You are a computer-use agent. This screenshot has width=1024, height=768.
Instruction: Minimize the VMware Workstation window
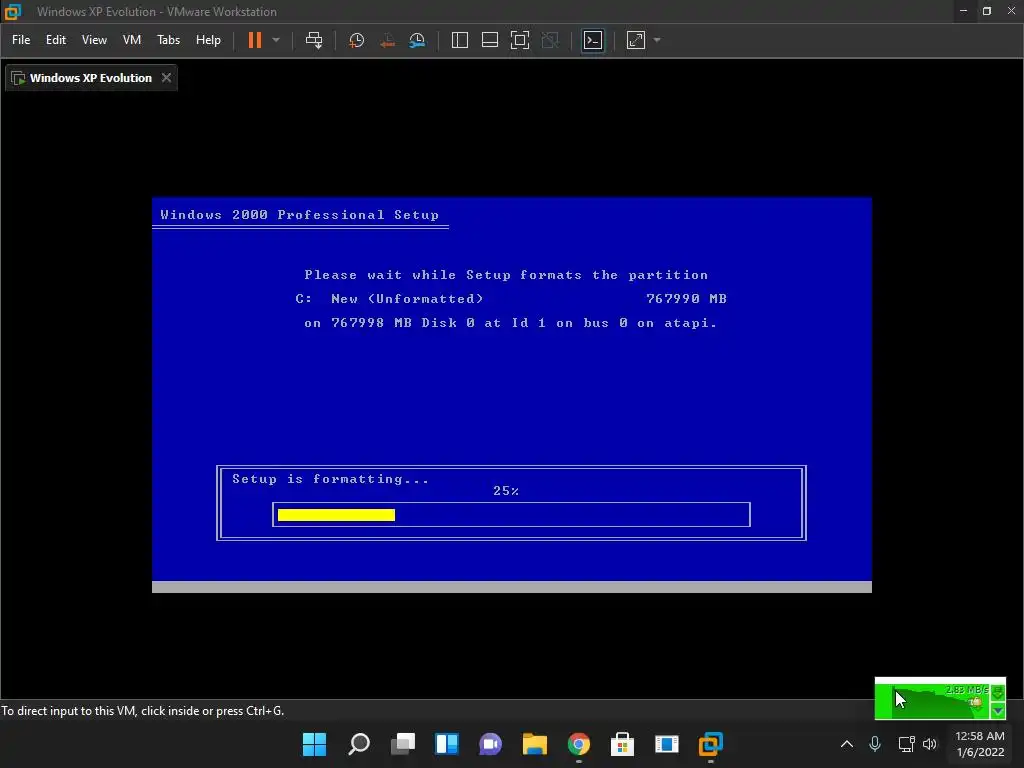click(x=963, y=11)
